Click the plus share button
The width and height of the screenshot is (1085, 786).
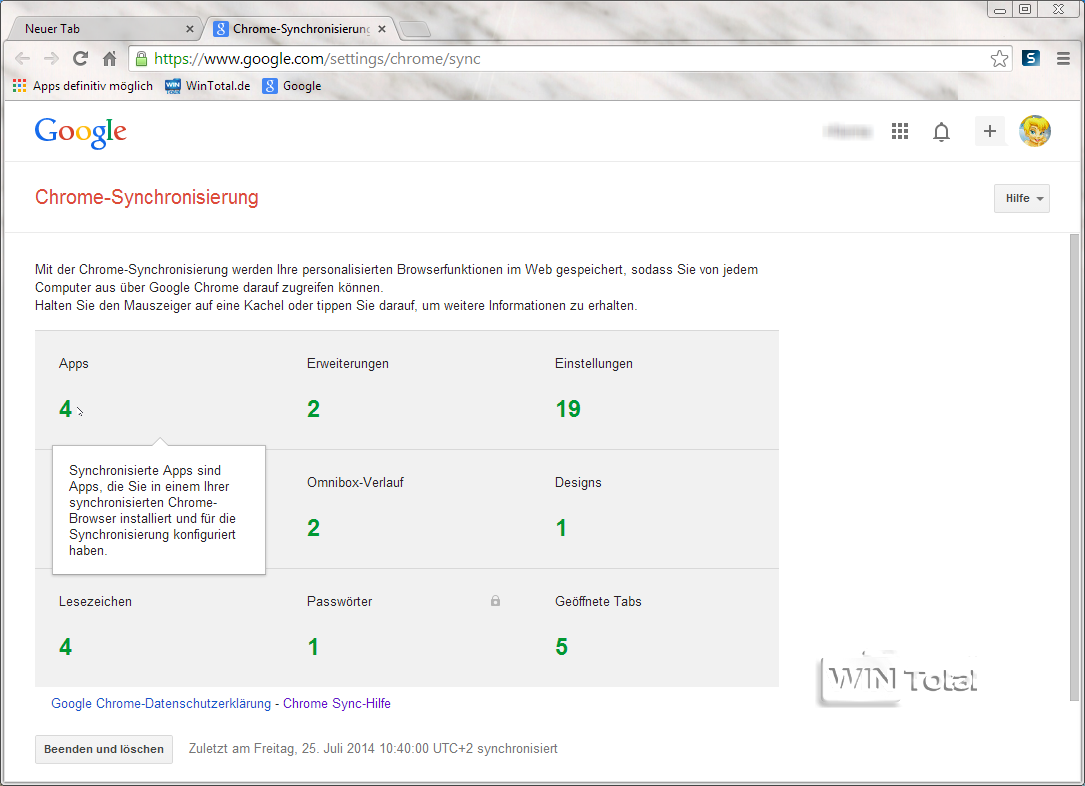tap(990, 131)
